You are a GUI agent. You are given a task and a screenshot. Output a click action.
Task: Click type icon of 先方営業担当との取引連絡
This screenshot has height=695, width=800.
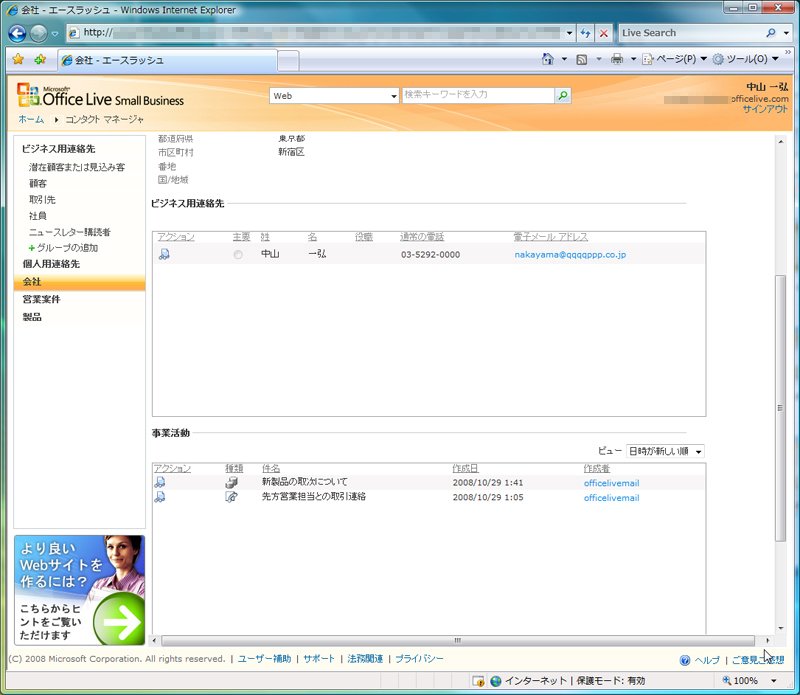point(232,497)
